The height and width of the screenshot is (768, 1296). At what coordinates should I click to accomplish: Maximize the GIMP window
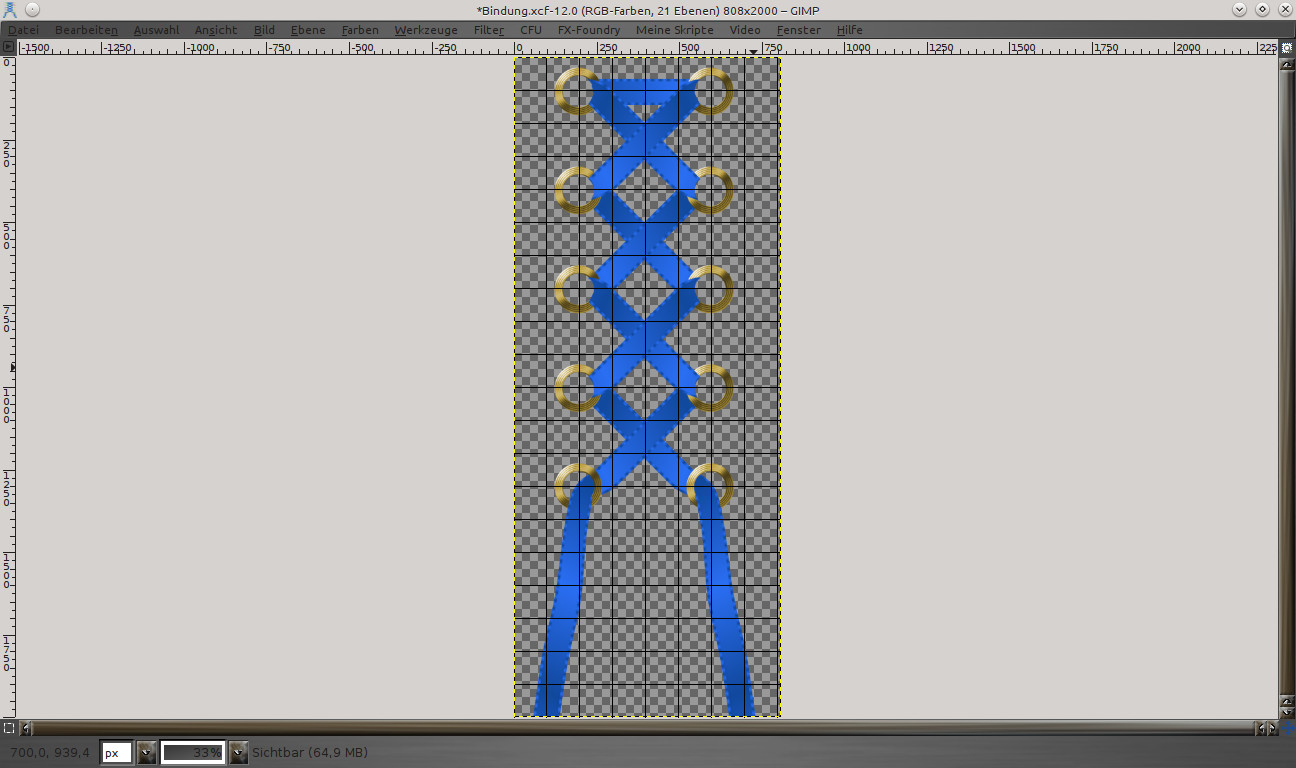pyautogui.click(x=1262, y=9)
